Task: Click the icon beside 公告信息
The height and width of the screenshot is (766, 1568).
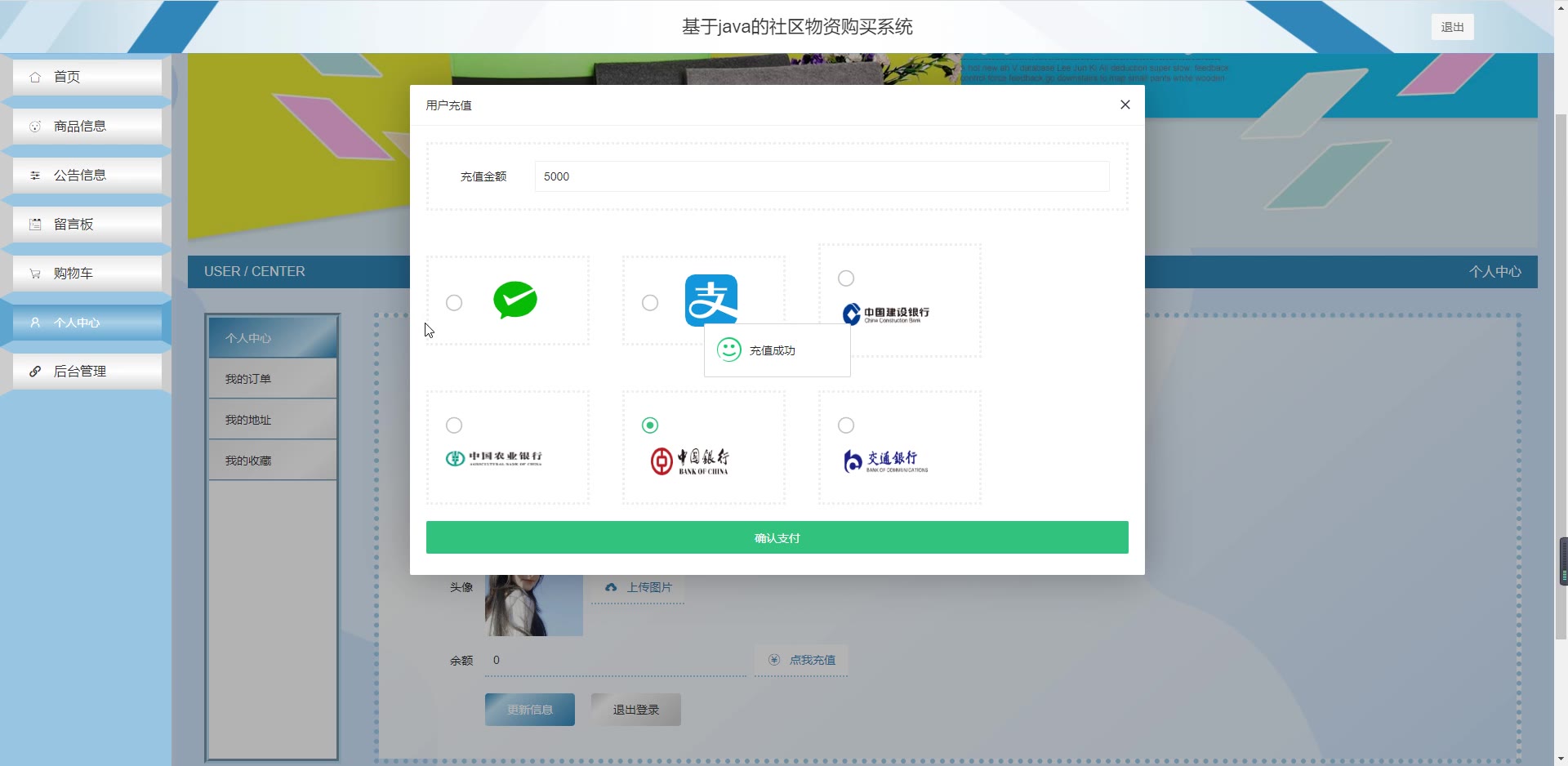Action: (35, 176)
